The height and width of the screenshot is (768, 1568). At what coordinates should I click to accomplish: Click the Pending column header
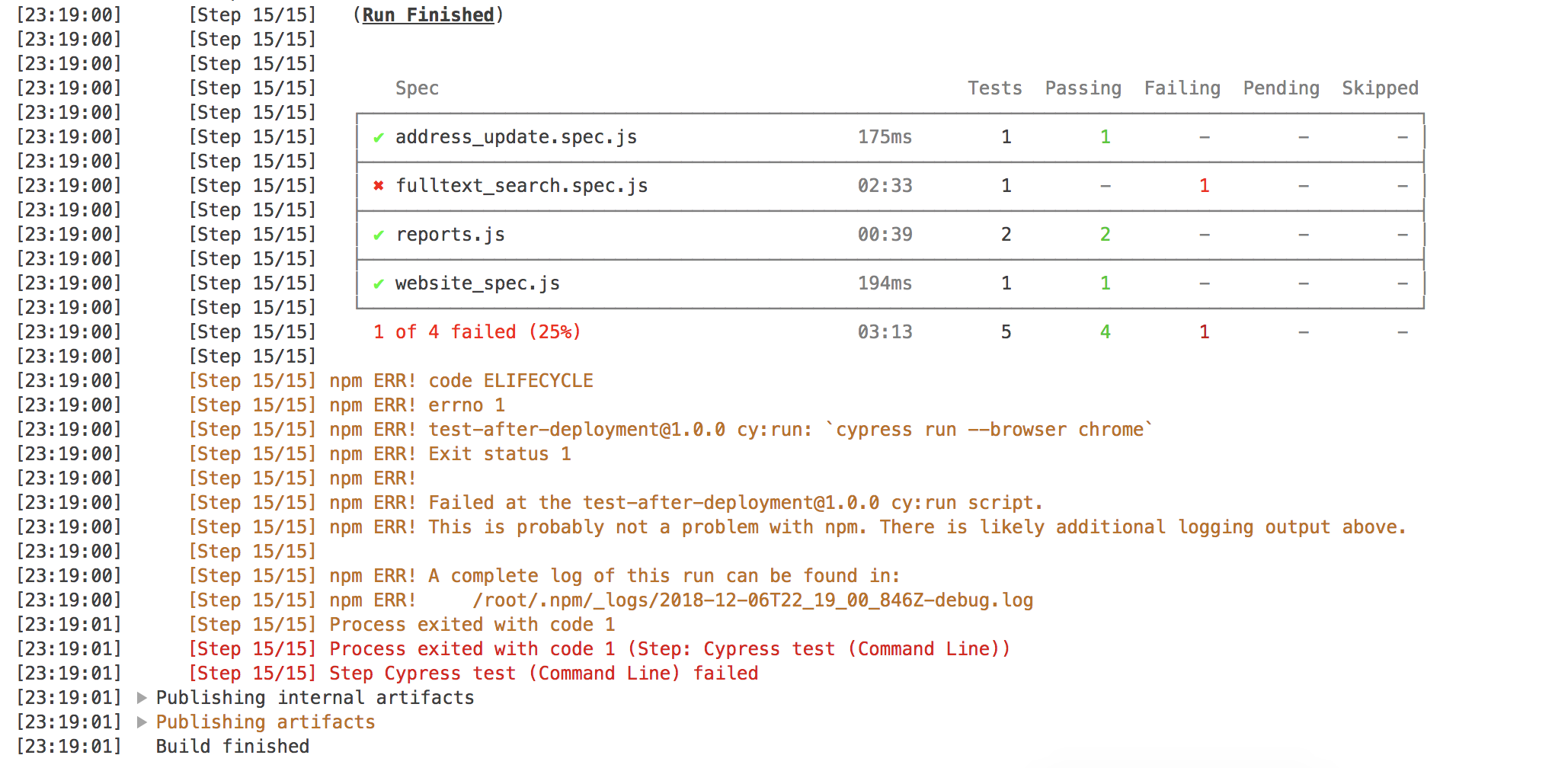(1282, 88)
